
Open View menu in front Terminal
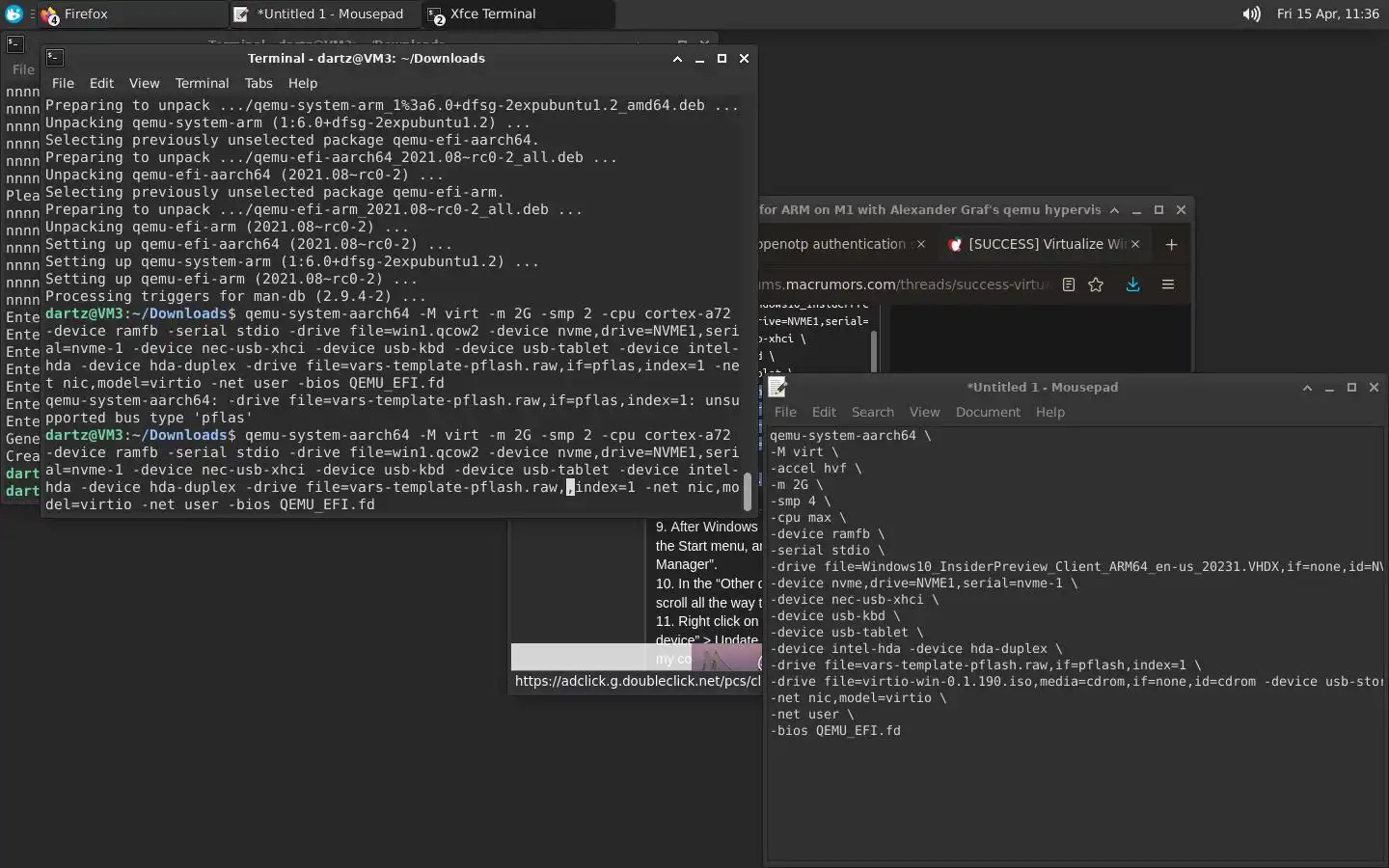click(x=144, y=83)
